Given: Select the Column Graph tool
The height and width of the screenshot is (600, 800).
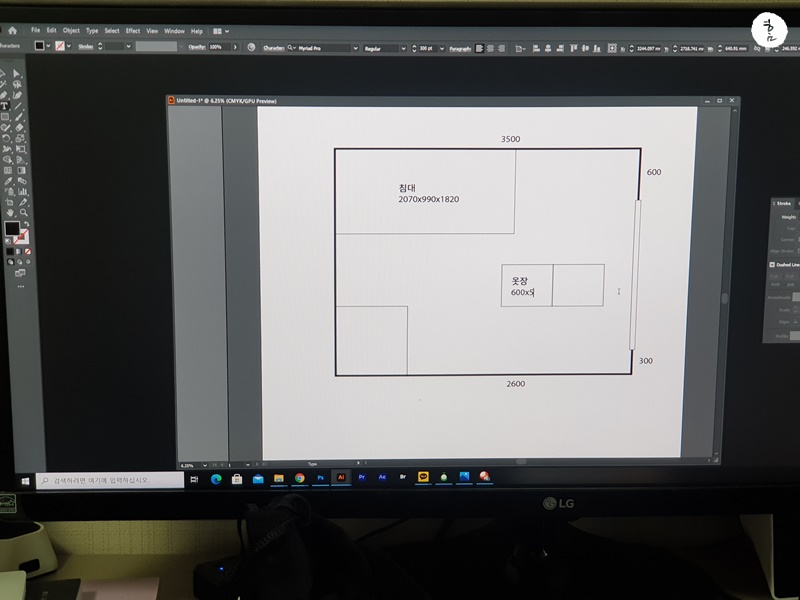Looking at the screenshot, I should [22, 191].
